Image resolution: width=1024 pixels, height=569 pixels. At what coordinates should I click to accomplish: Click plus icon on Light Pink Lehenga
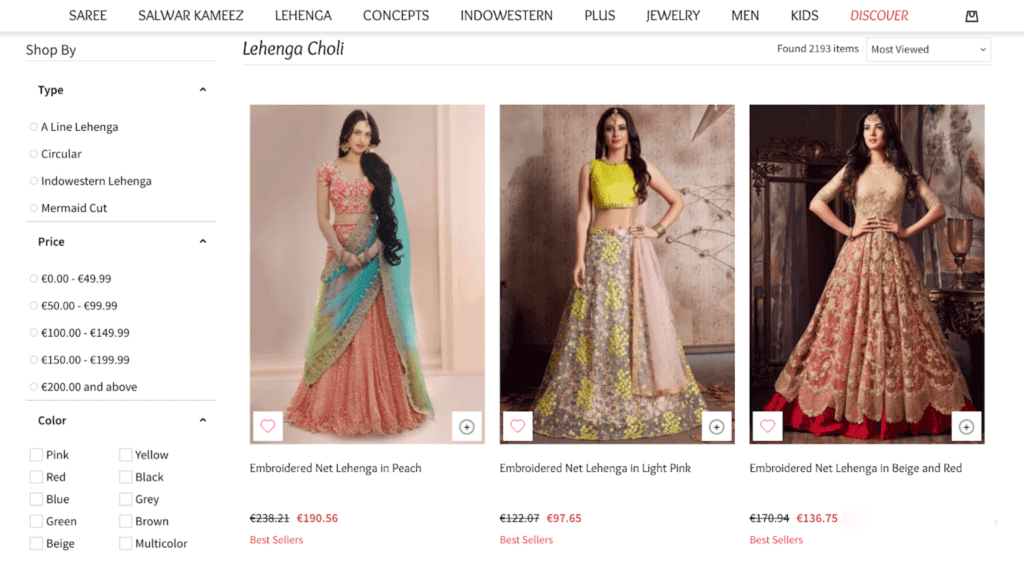point(716,427)
